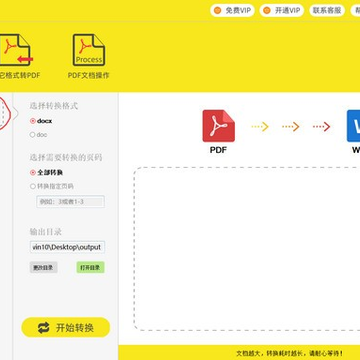This screenshot has height=360, width=360.
Task: Click the dashed file drop area
Action: pos(247,249)
